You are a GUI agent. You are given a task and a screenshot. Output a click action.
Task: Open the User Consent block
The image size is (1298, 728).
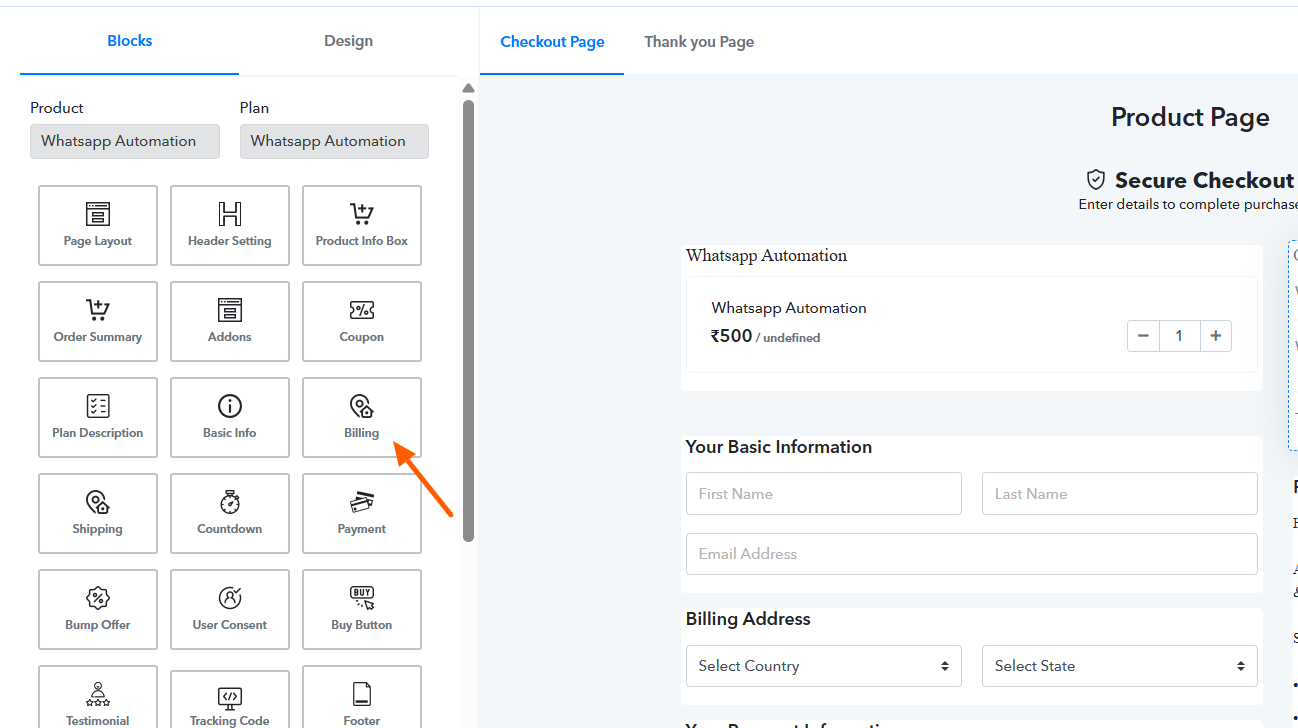[x=230, y=609]
